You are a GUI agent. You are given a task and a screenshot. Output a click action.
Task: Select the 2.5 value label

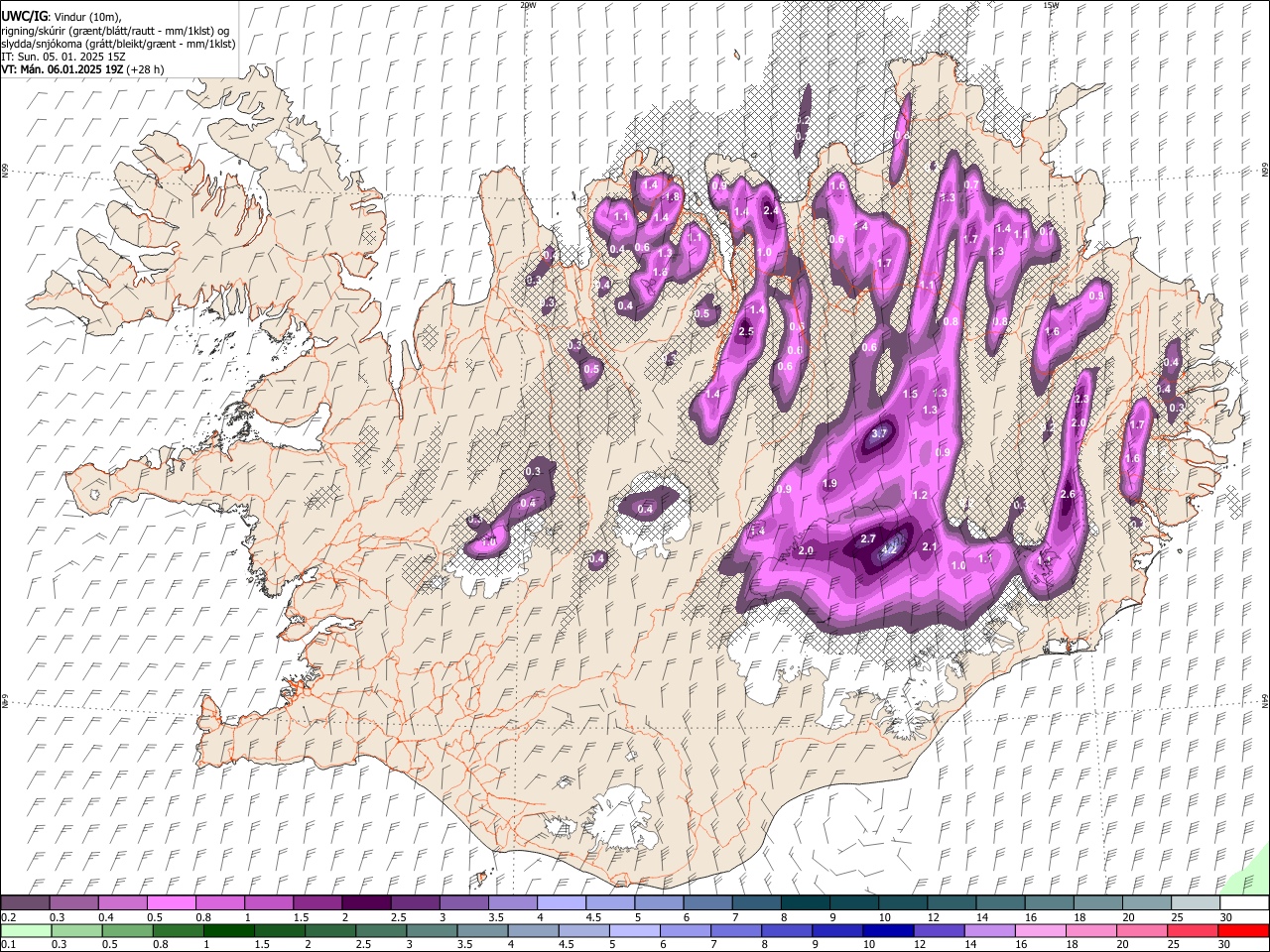(746, 331)
